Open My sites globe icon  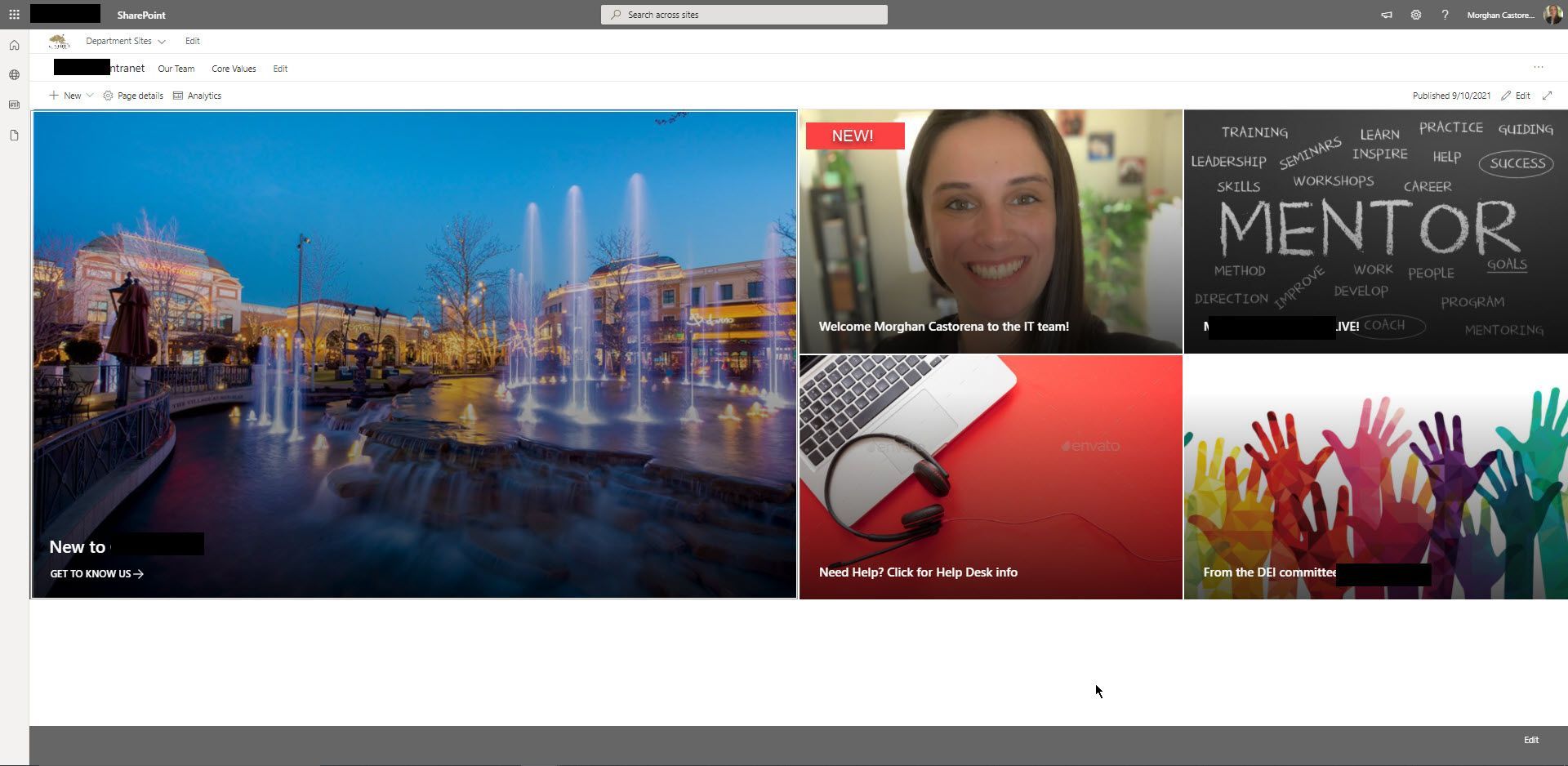(14, 75)
